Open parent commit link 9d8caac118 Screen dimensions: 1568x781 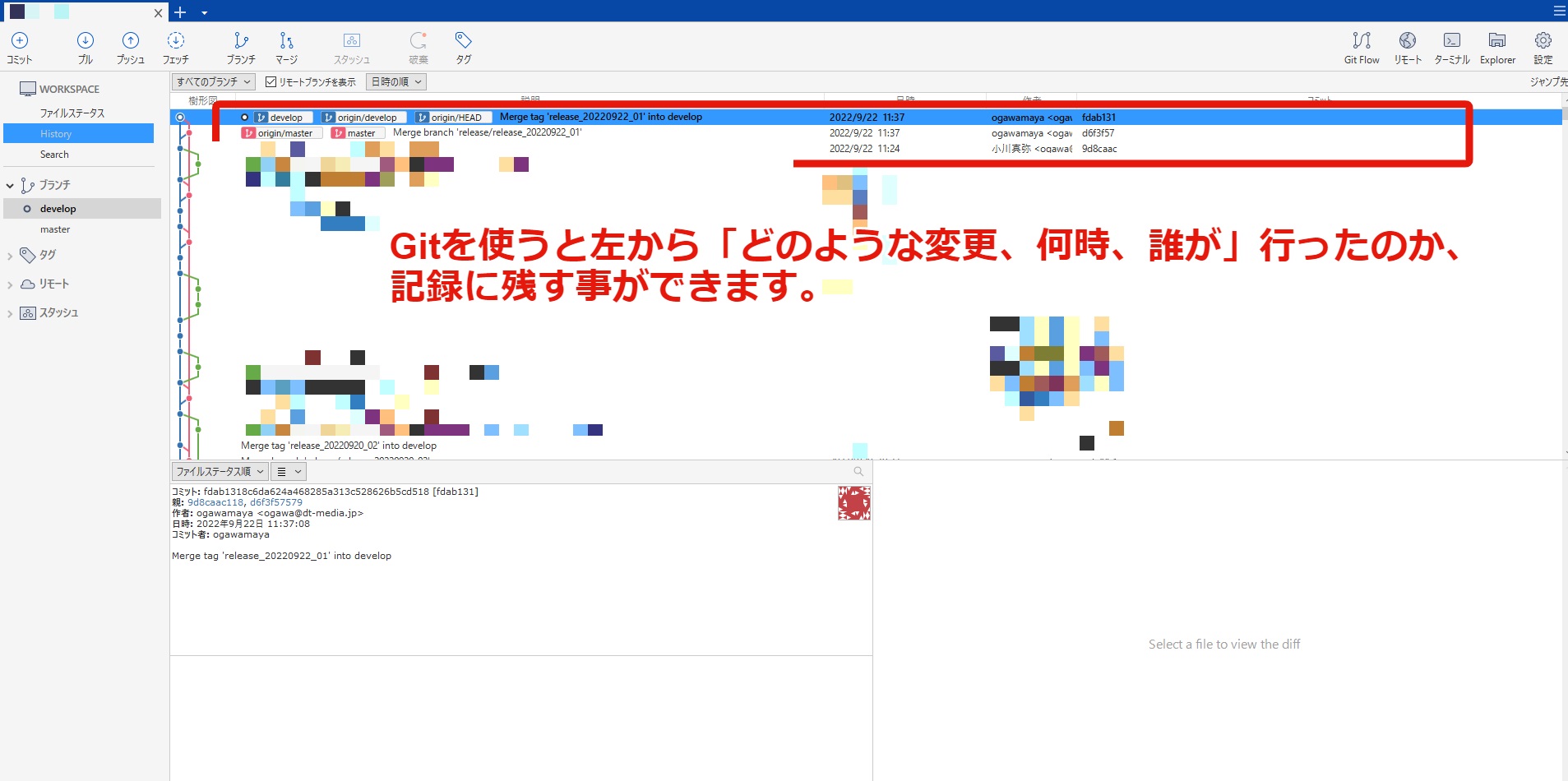215,502
